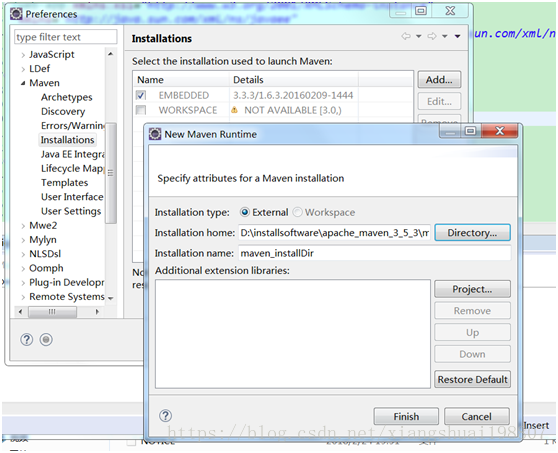Viewport: 558px width, 453px height.
Task: Maximize the New Maven Runtime dialog
Action: click(x=470, y=131)
